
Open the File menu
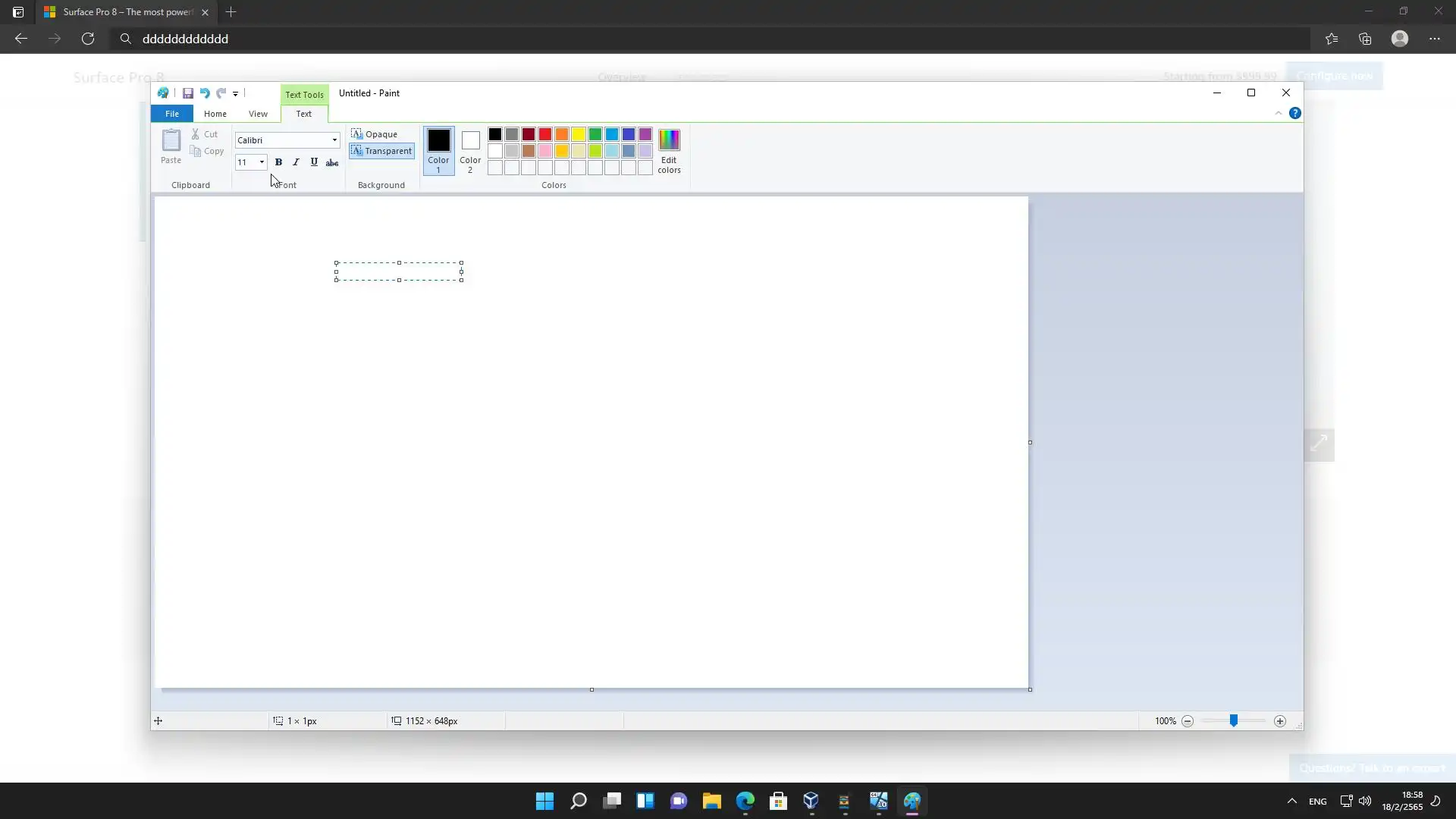172,114
